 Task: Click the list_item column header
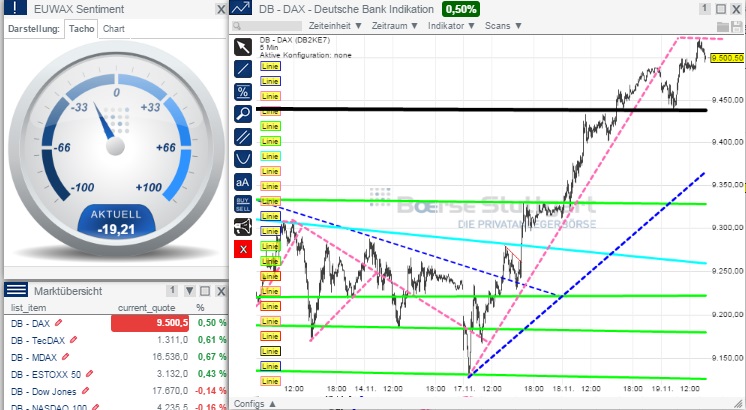pos(29,308)
